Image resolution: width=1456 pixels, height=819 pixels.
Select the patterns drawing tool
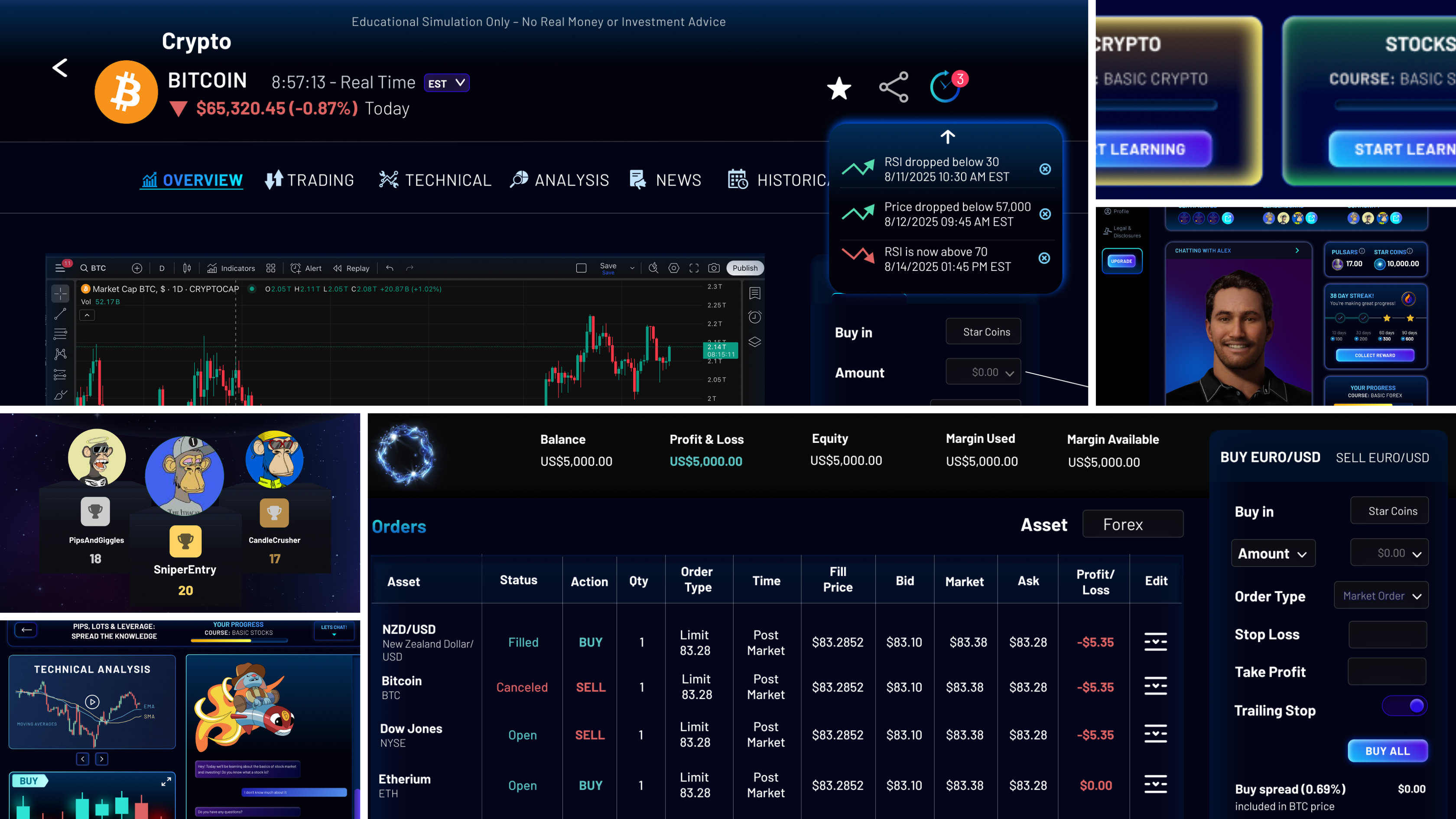[60, 354]
